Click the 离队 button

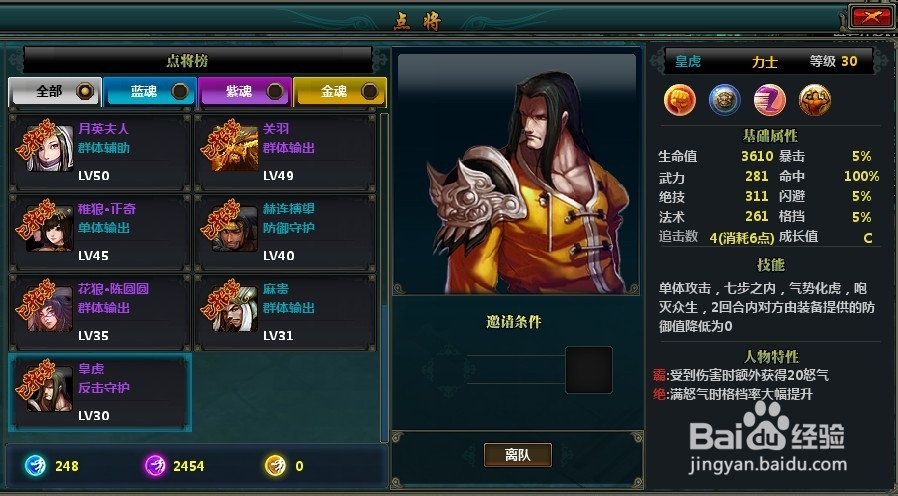(x=518, y=455)
